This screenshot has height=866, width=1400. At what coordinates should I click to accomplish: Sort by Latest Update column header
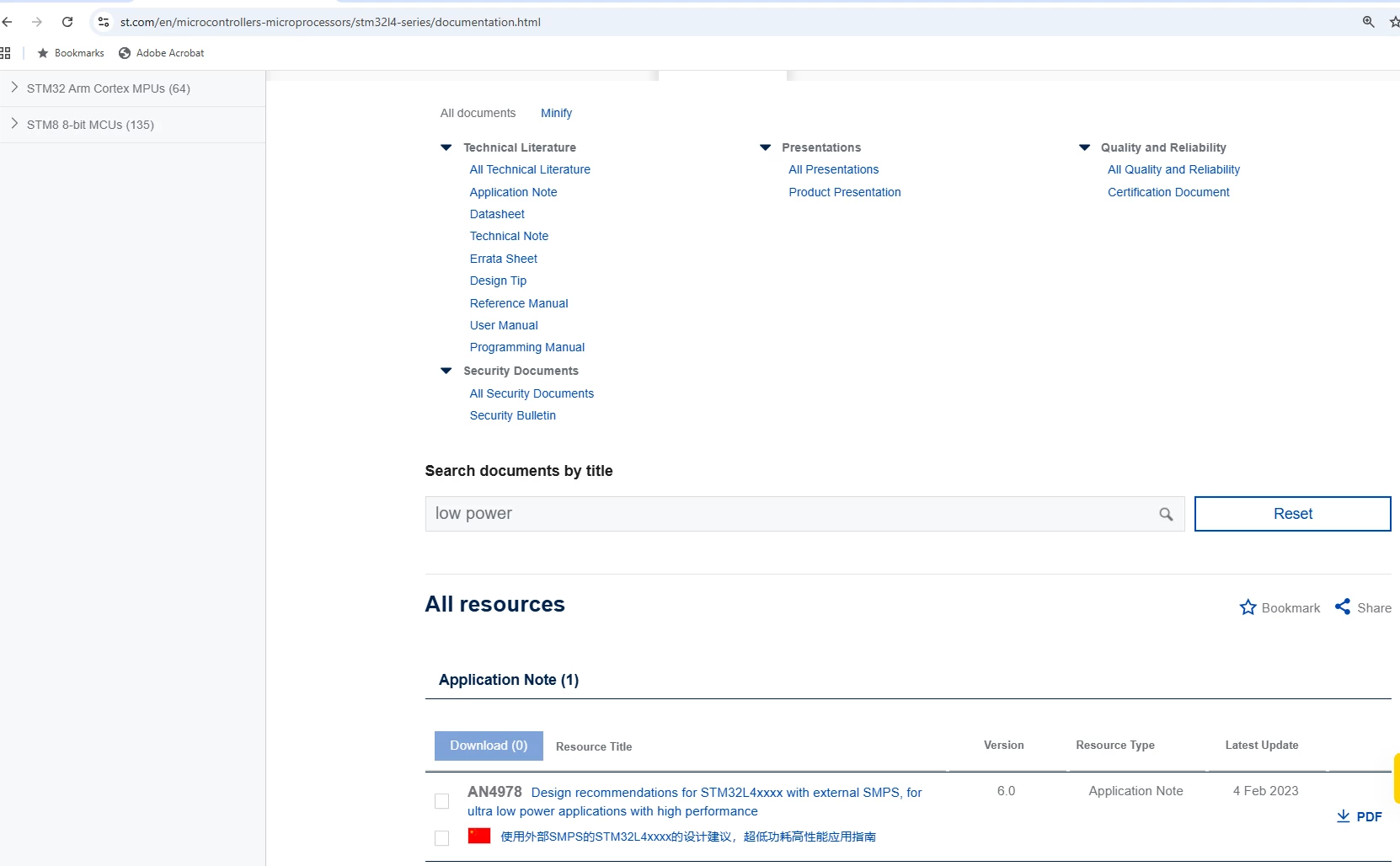1261,745
